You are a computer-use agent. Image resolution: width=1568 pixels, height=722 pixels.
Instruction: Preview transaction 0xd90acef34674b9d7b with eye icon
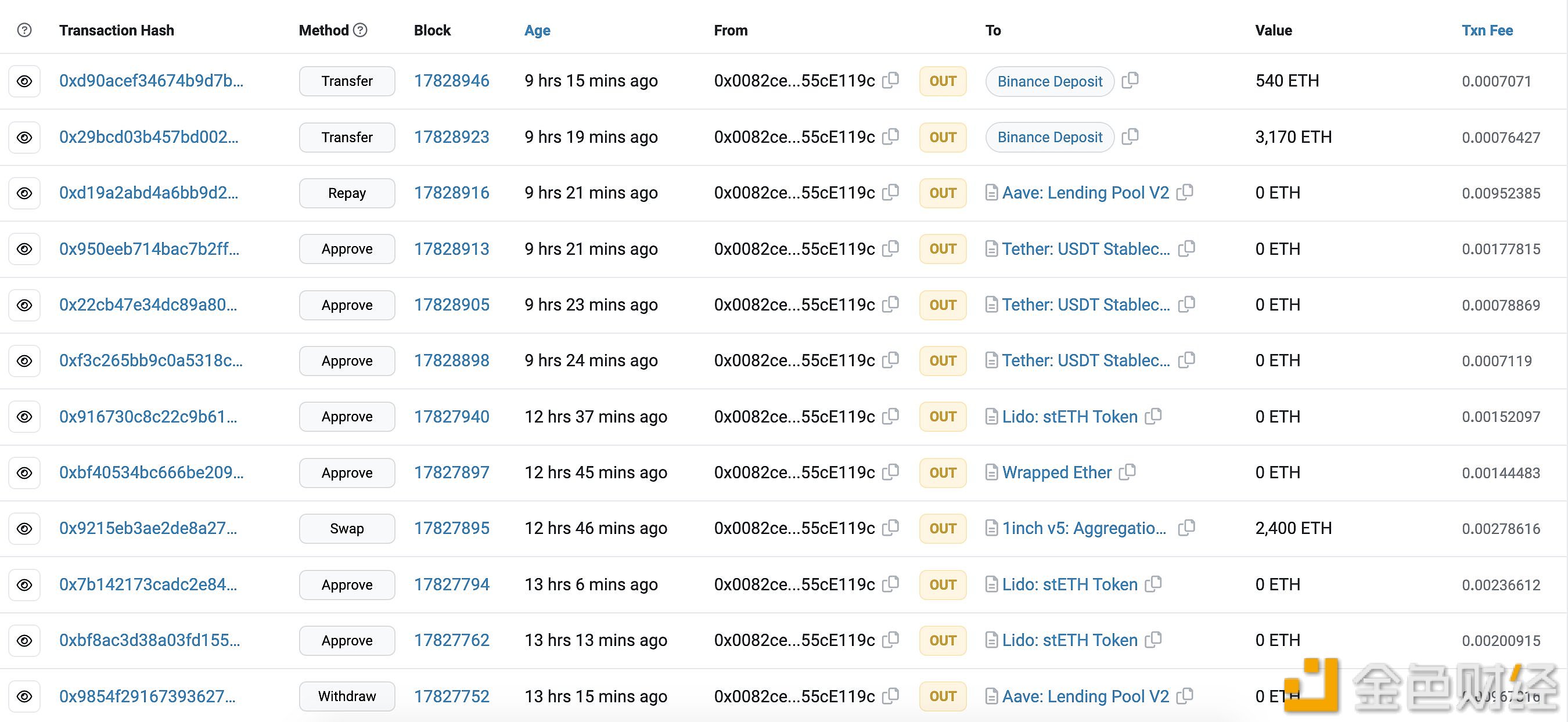click(24, 81)
